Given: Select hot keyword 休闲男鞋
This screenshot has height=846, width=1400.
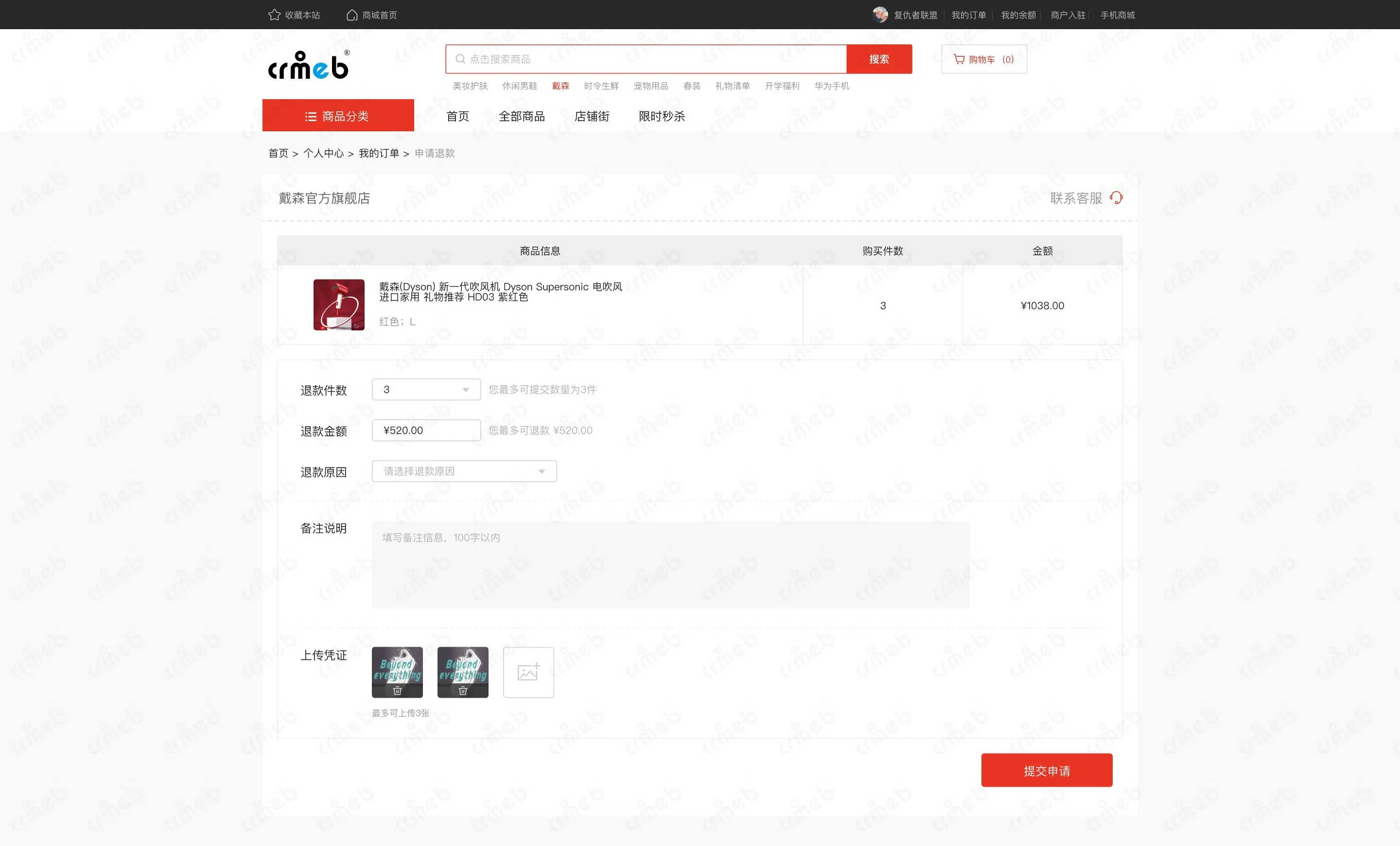Looking at the screenshot, I should tap(519, 86).
